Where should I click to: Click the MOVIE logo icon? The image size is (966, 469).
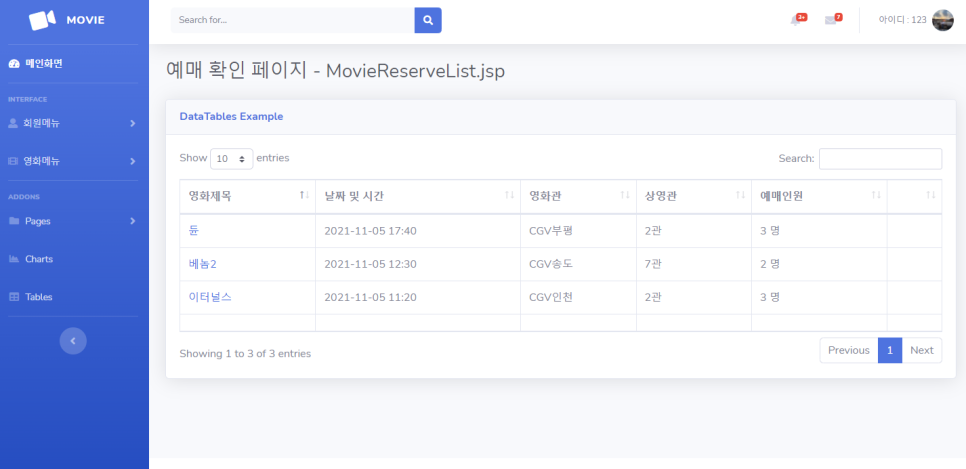pyautogui.click(x=43, y=20)
